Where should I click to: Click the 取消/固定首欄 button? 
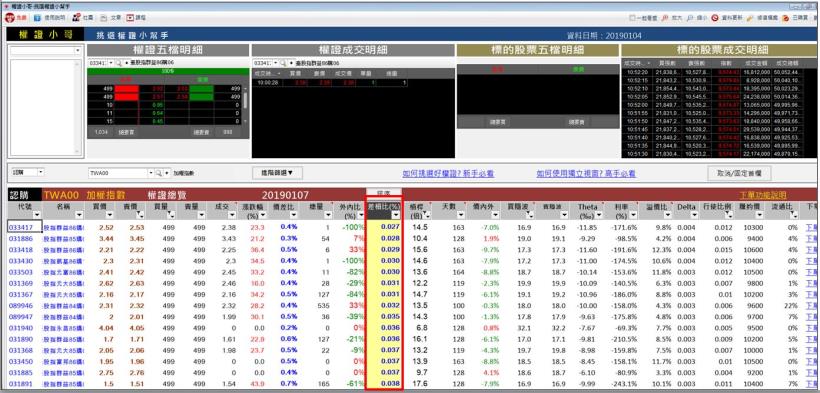point(739,173)
